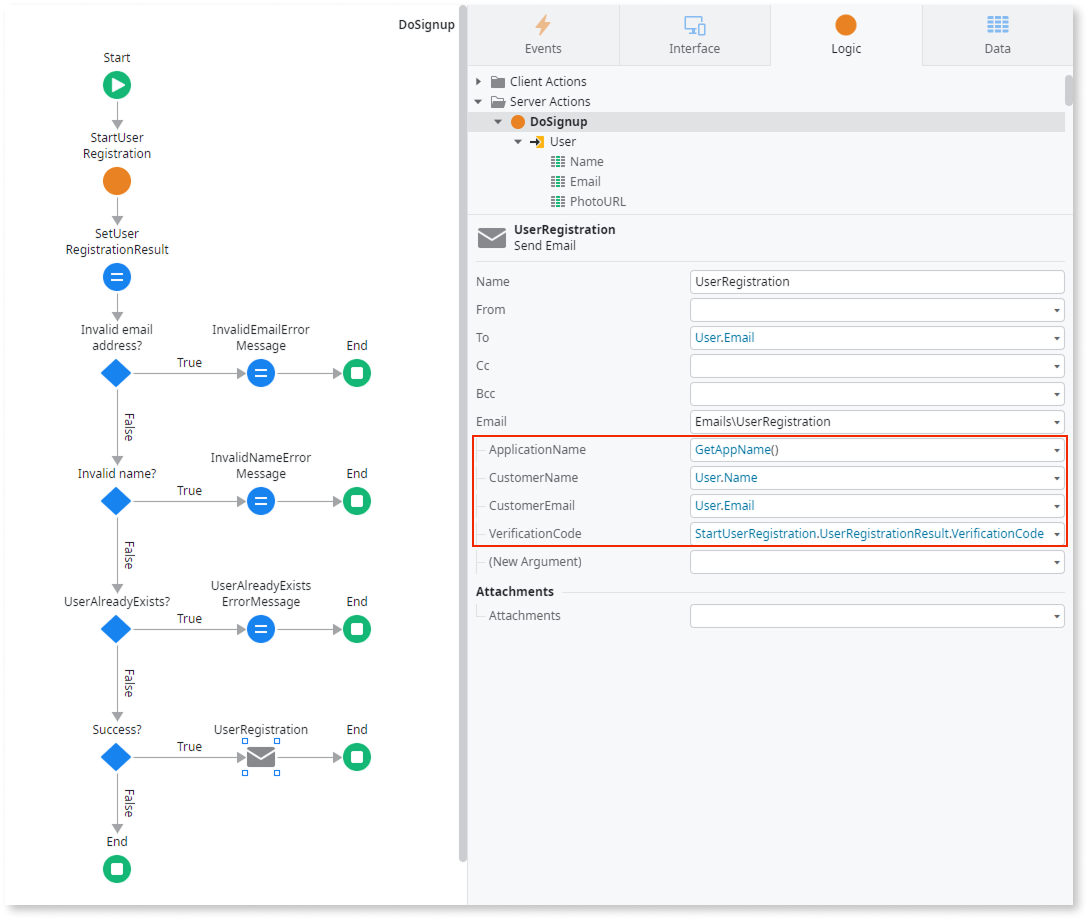The height and width of the screenshot is (920, 1088).
Task: Select the InvalidEmailErrorMessage assign node
Action: (x=261, y=373)
